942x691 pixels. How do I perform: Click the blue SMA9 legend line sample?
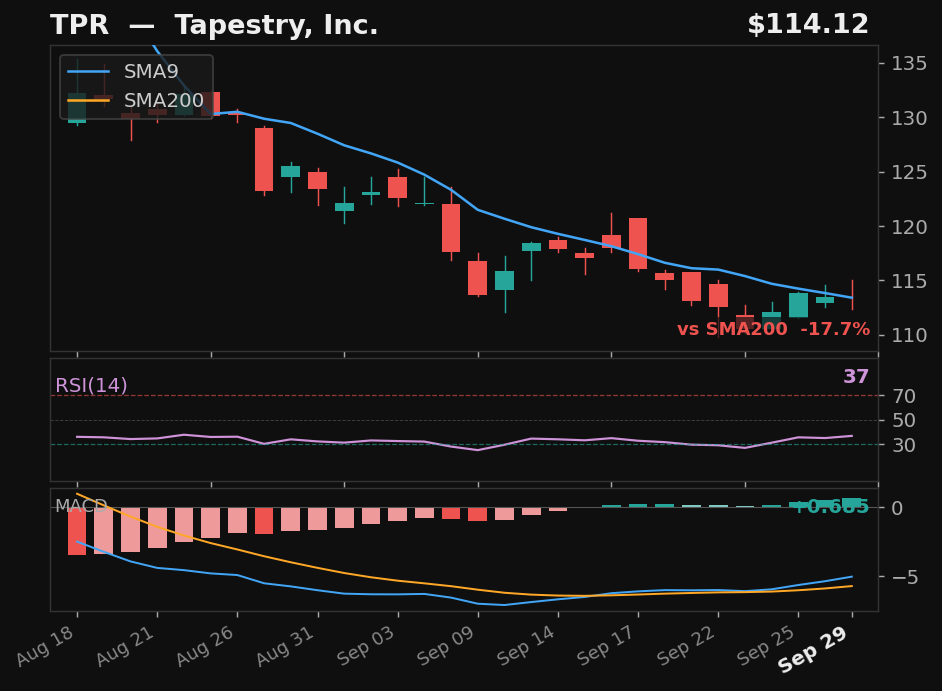[88, 72]
